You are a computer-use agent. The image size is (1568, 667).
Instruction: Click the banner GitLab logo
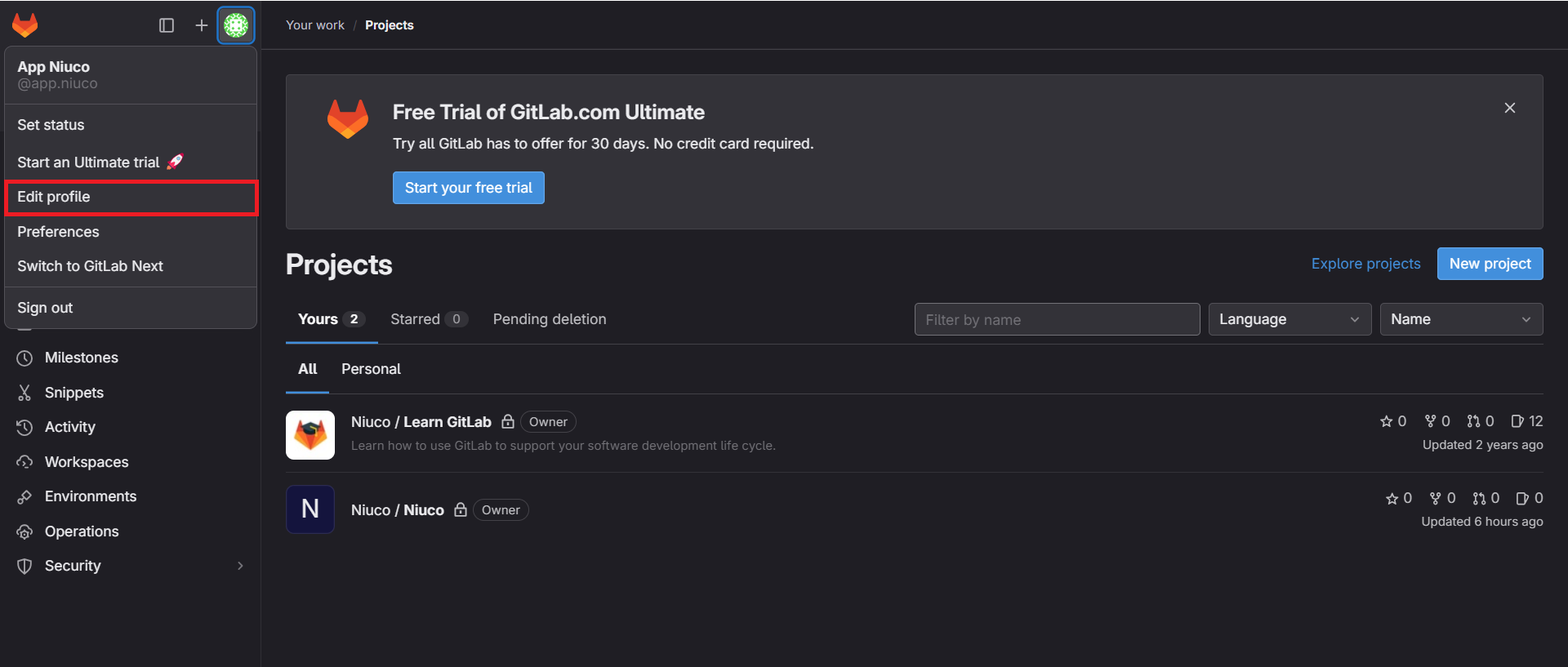tap(348, 119)
